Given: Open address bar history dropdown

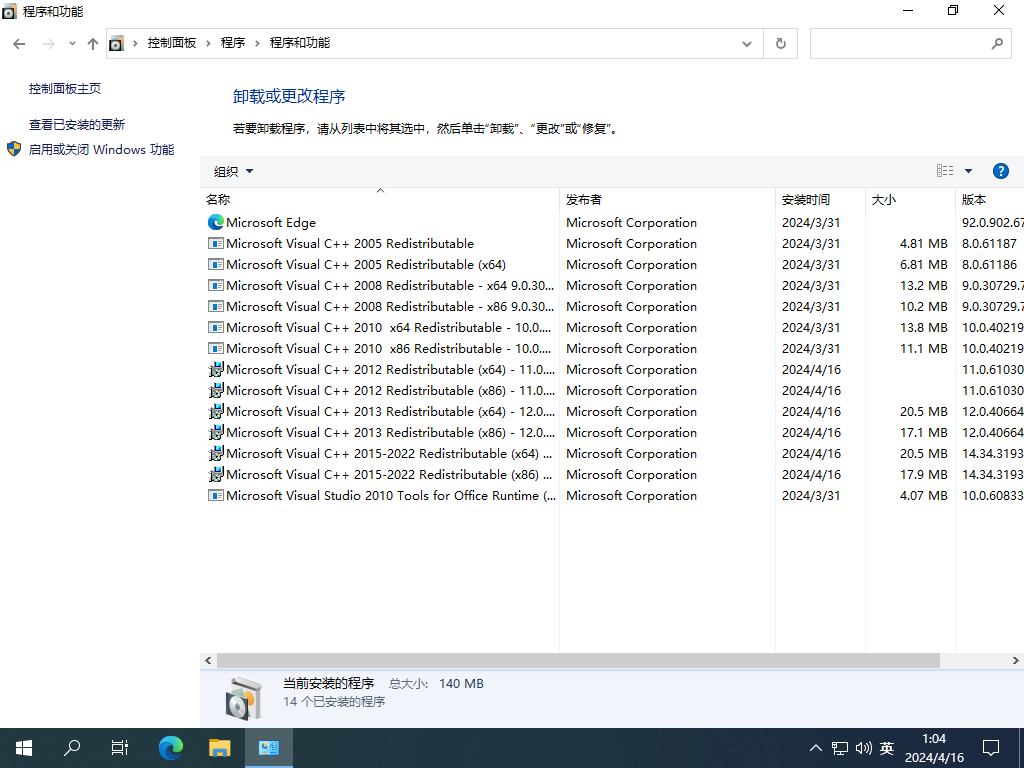Looking at the screenshot, I should coord(746,44).
